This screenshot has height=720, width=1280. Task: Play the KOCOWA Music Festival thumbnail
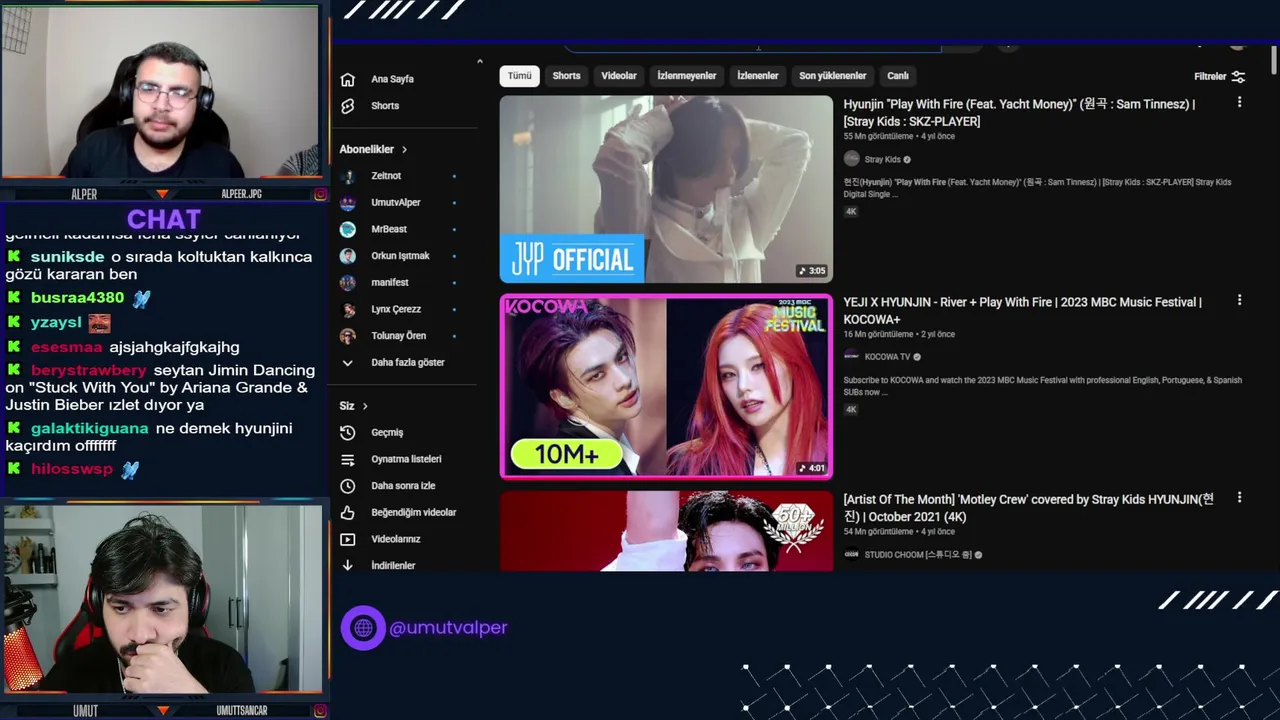tap(666, 386)
